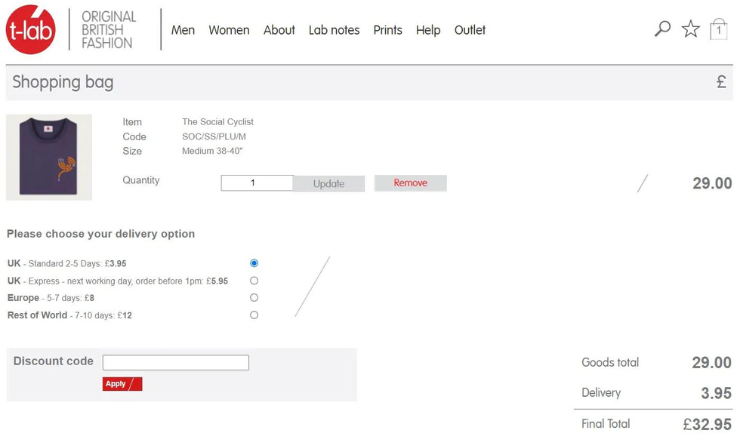The width and height of the screenshot is (740, 448).
Task: Click the 'Rest of World - 7-10 days: £12' label
Action: 69,315
